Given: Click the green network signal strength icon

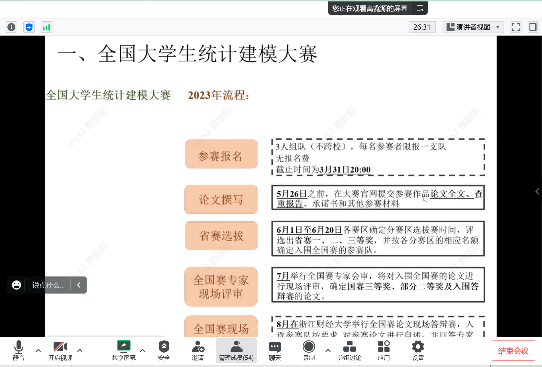Looking at the screenshot, I should pyautogui.click(x=46, y=27).
